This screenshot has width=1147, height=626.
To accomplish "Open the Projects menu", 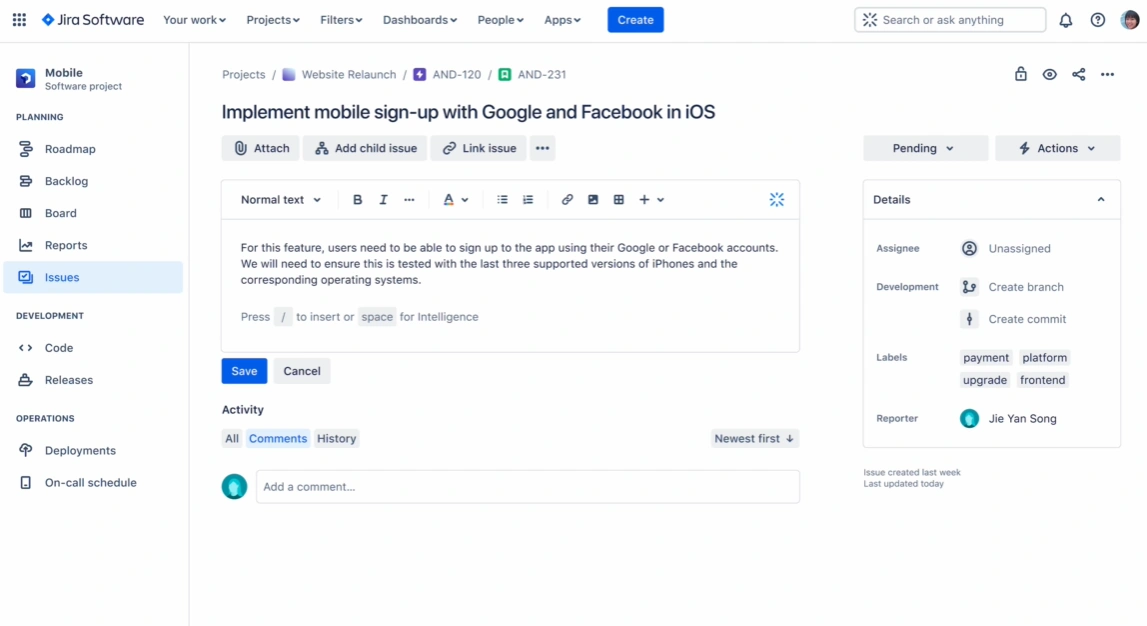I will point(273,20).
